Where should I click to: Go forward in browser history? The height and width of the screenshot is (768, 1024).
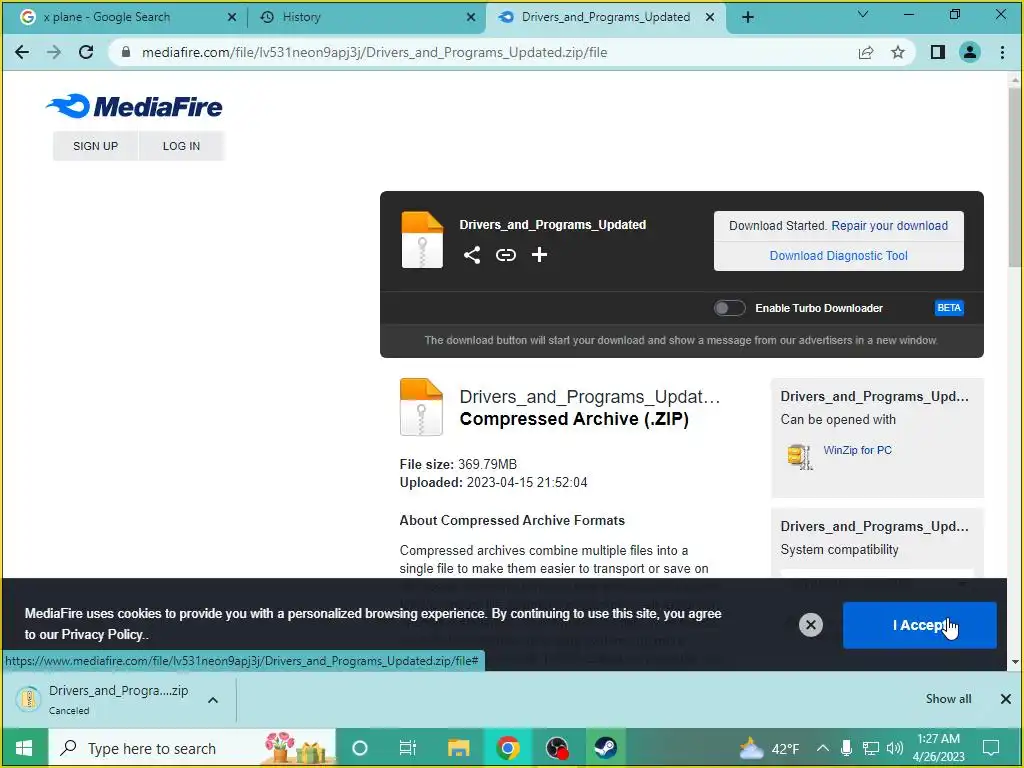coord(54,52)
